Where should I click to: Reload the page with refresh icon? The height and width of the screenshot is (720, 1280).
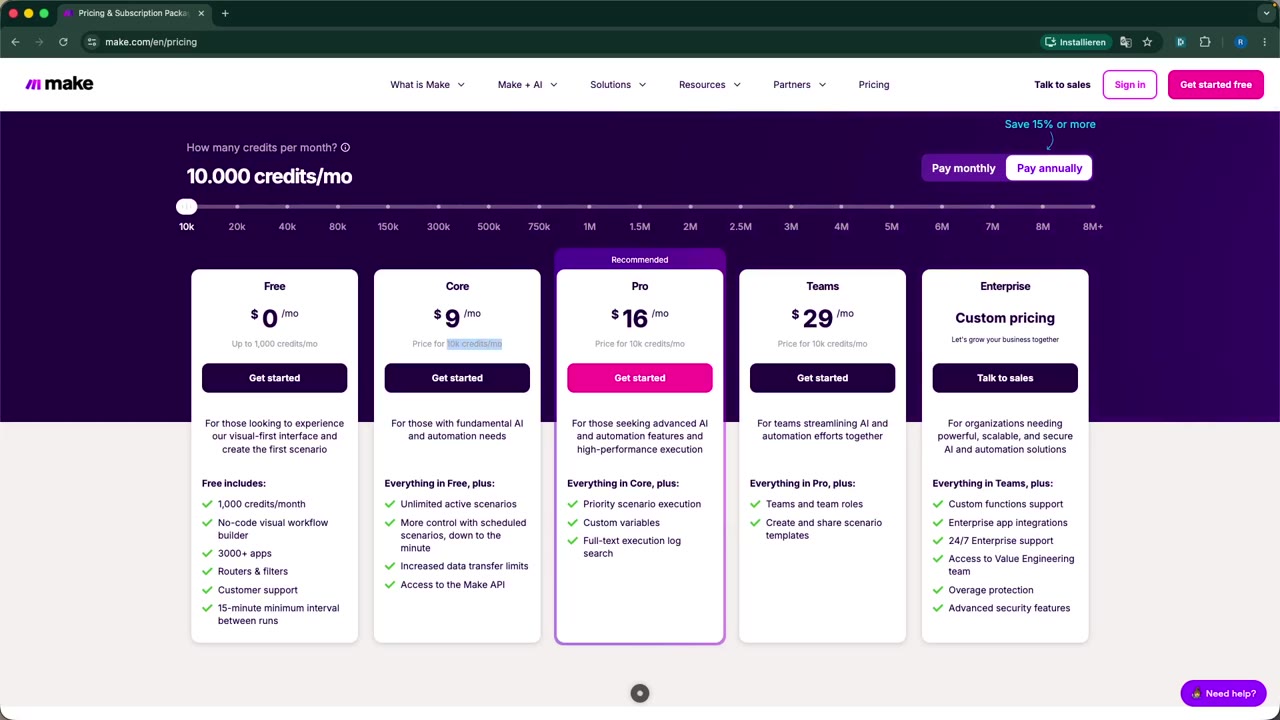click(x=63, y=42)
